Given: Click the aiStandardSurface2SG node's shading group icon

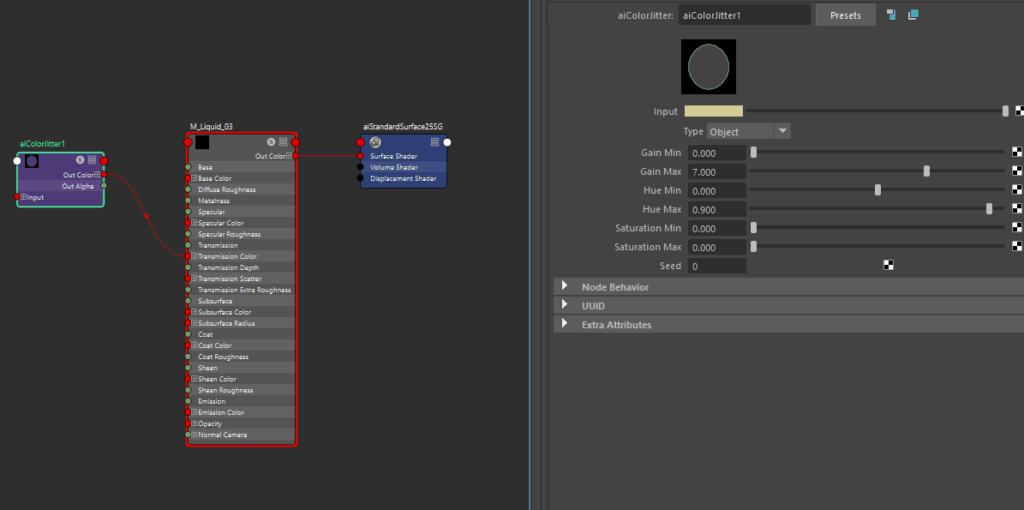Looking at the screenshot, I should pos(375,142).
